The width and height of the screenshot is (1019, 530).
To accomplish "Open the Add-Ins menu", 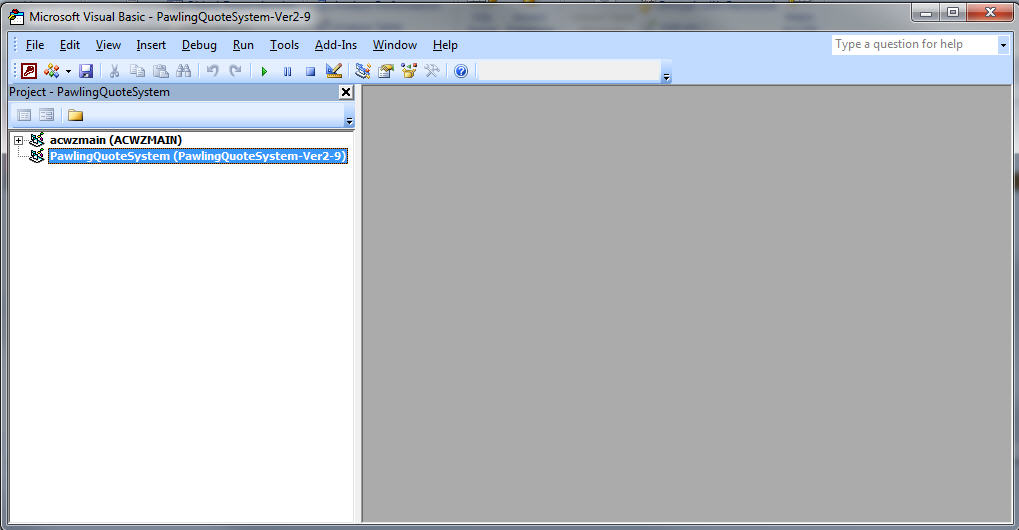I will (x=335, y=45).
